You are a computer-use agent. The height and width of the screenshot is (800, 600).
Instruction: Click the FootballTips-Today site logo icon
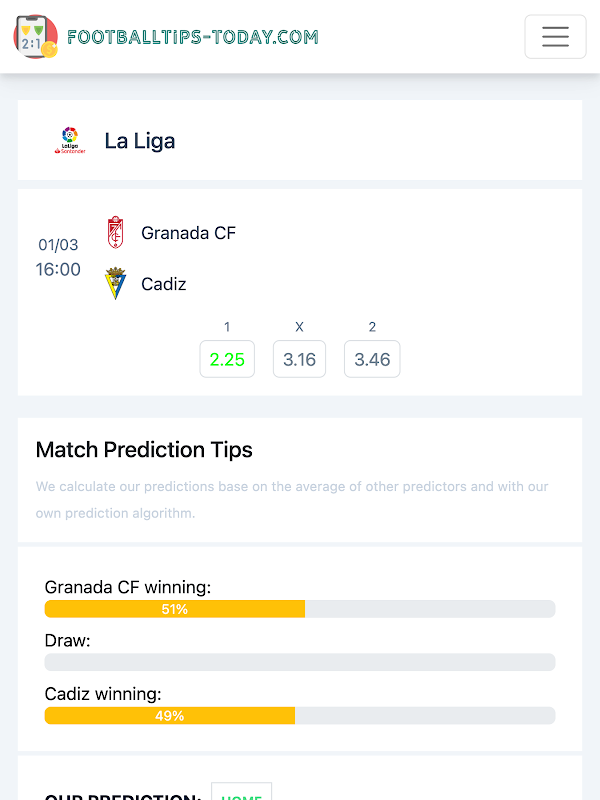coord(35,37)
